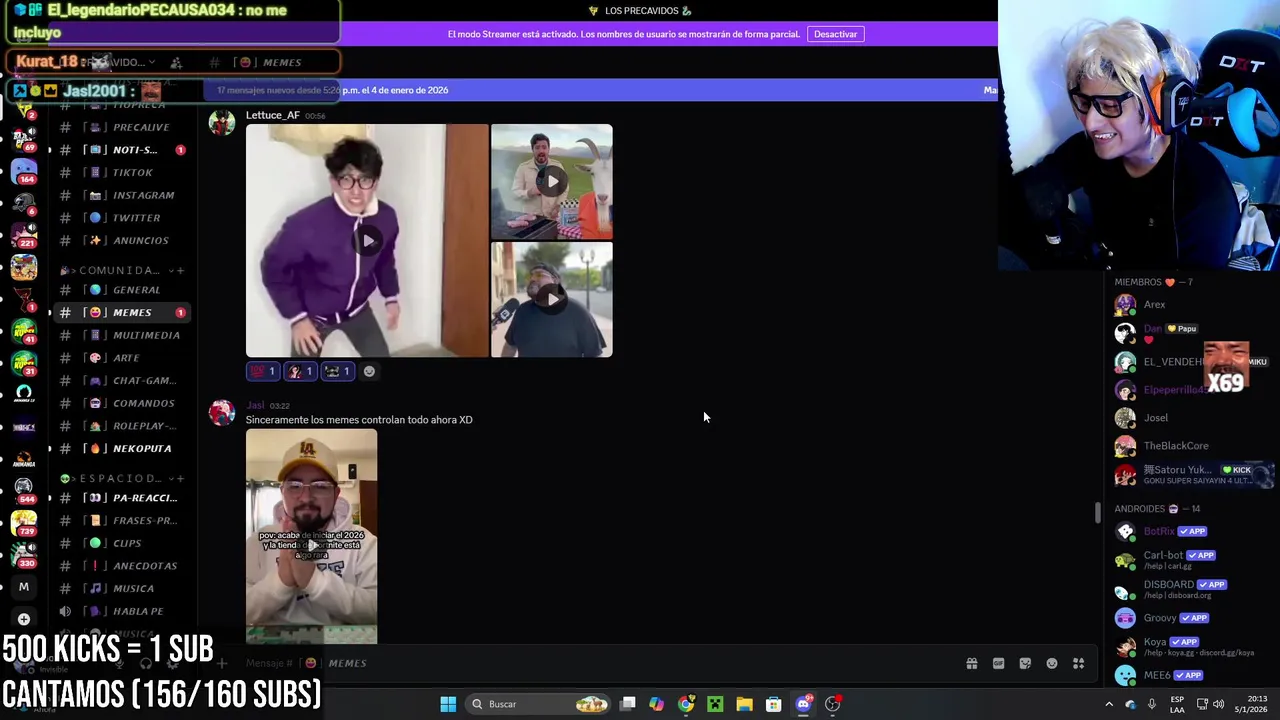Viewport: 1280px width, 720px height.
Task: Click the taskbar Buscar search box
Action: point(540,704)
